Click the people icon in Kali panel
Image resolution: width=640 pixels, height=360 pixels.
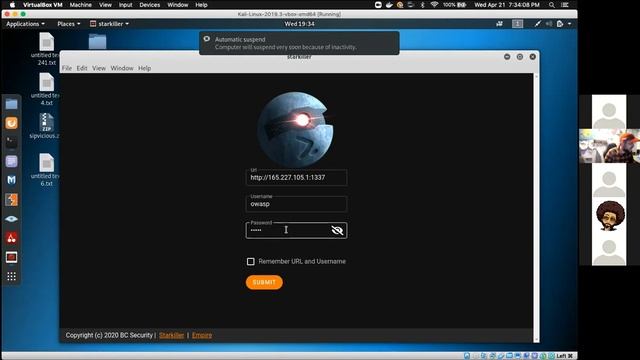(499, 24)
